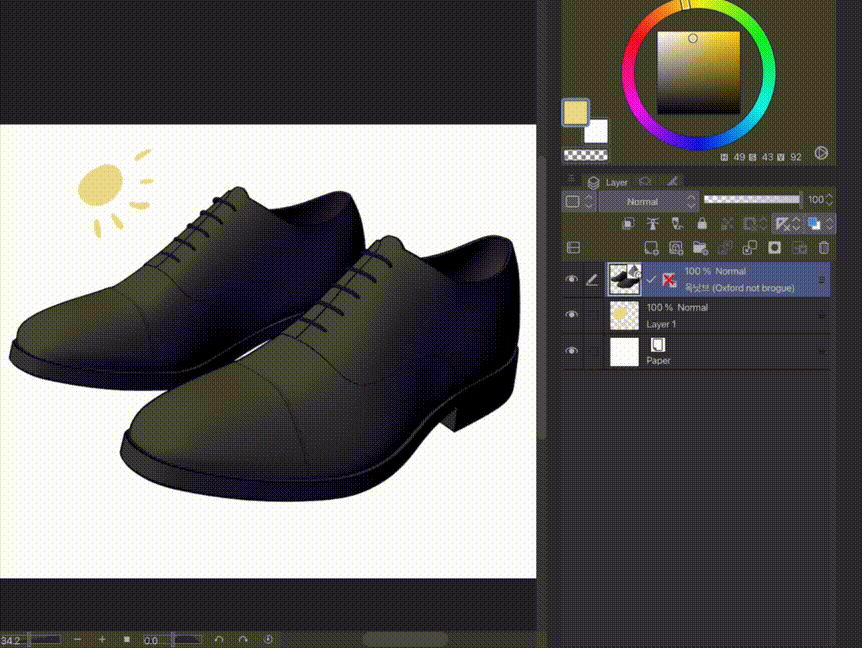Click layer opacity slider bar
Viewport: 862px width, 648px height.
(752, 200)
